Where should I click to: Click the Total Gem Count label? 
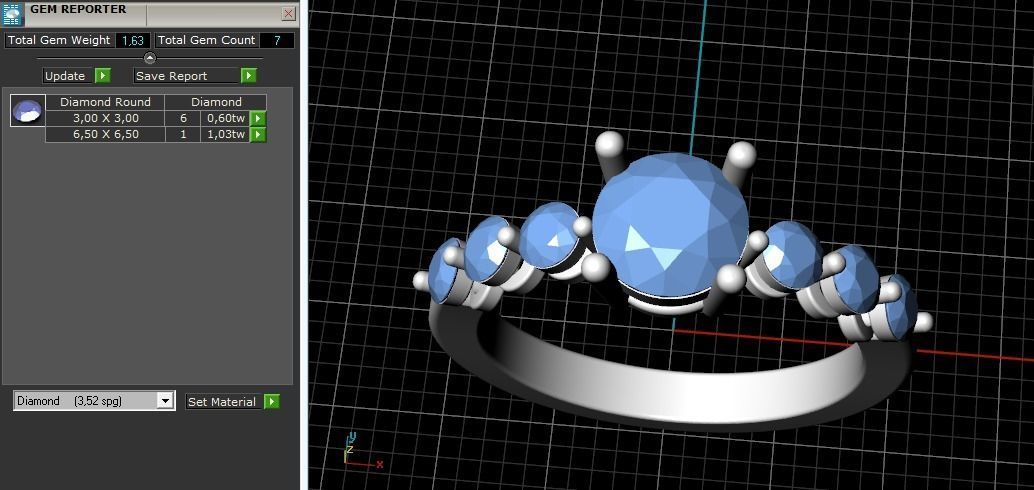pos(206,40)
